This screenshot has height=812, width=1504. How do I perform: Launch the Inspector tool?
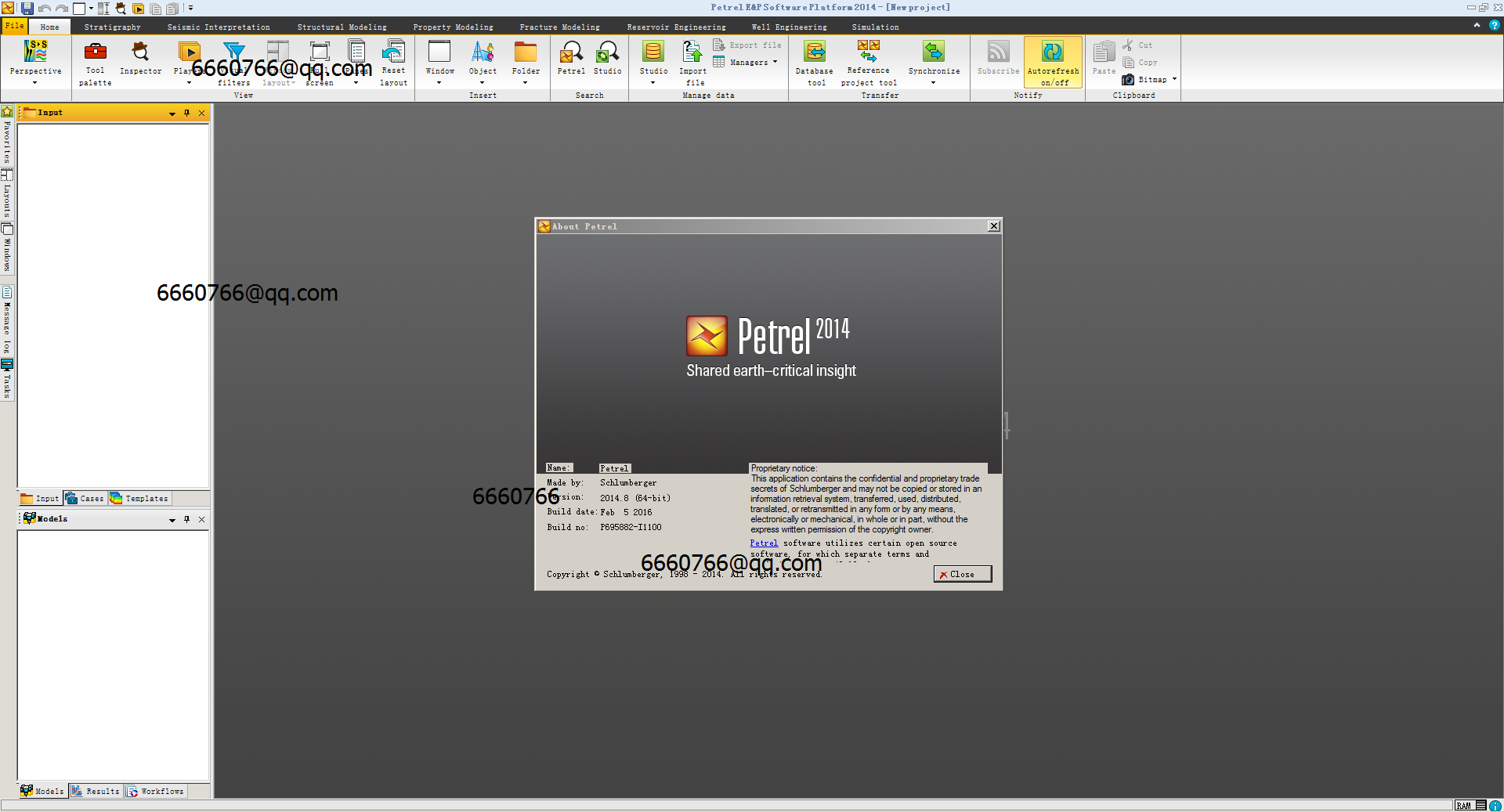[x=140, y=59]
